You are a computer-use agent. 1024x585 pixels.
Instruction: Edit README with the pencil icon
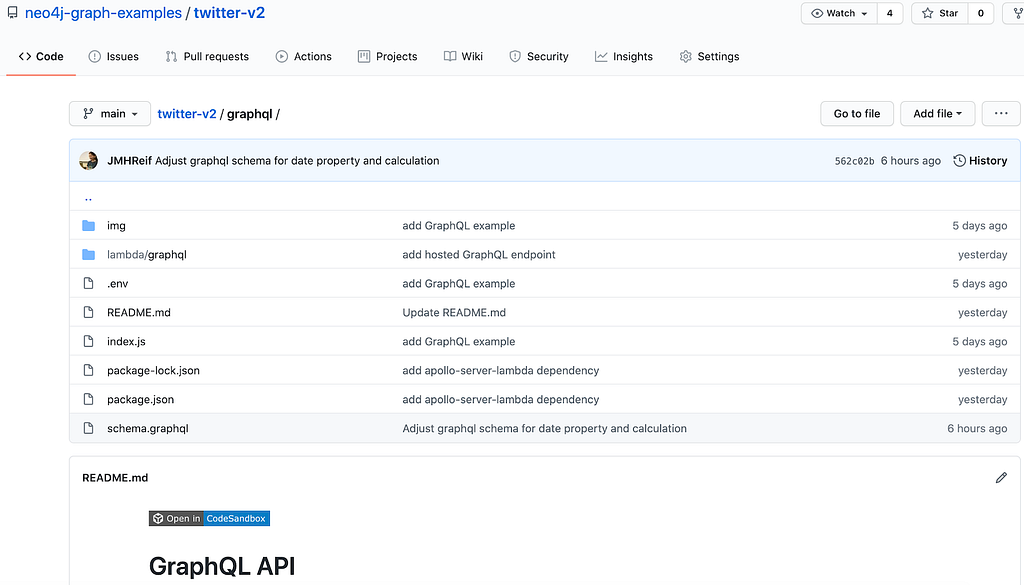1001,478
